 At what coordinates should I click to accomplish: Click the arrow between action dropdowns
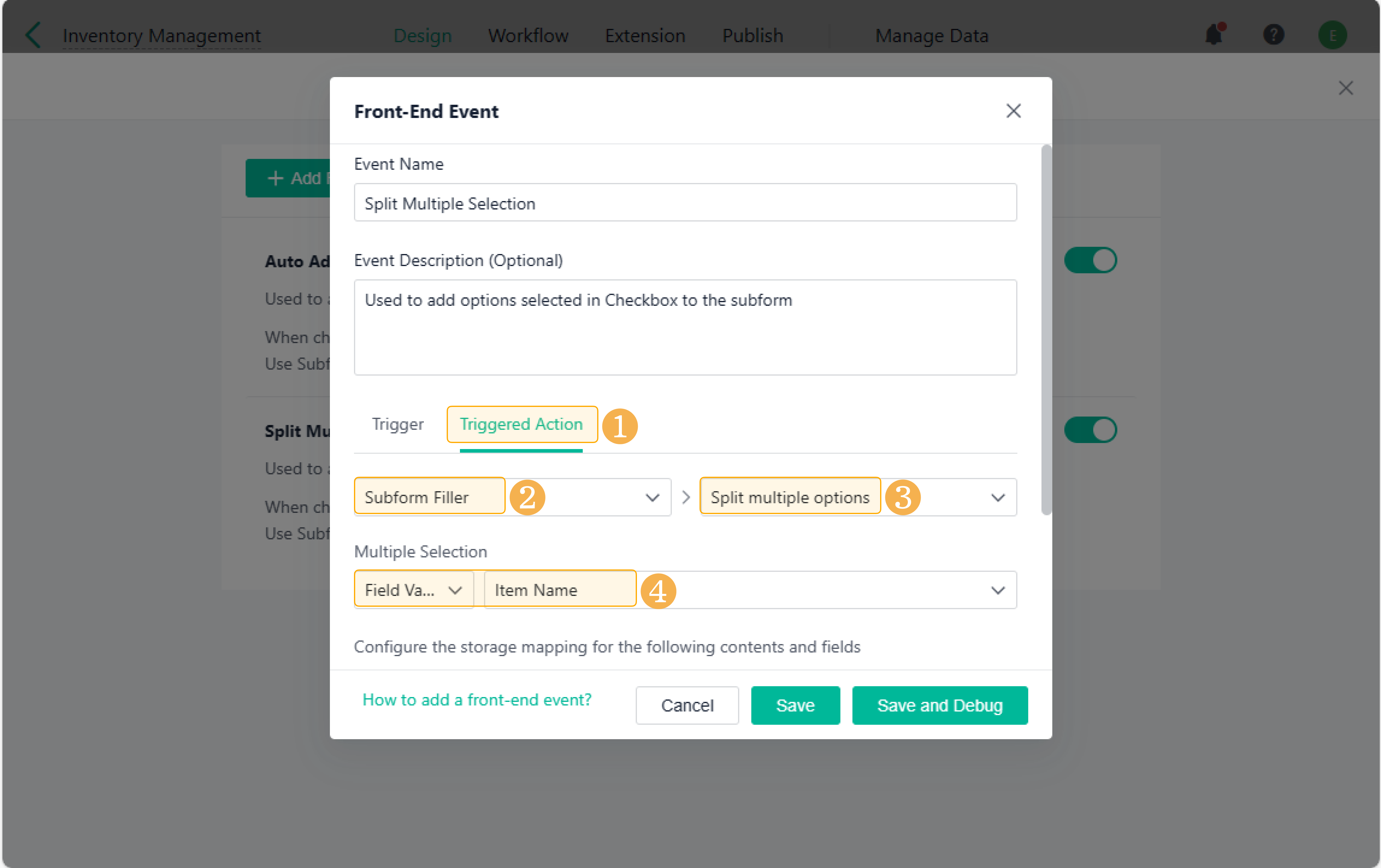pyautogui.click(x=686, y=497)
